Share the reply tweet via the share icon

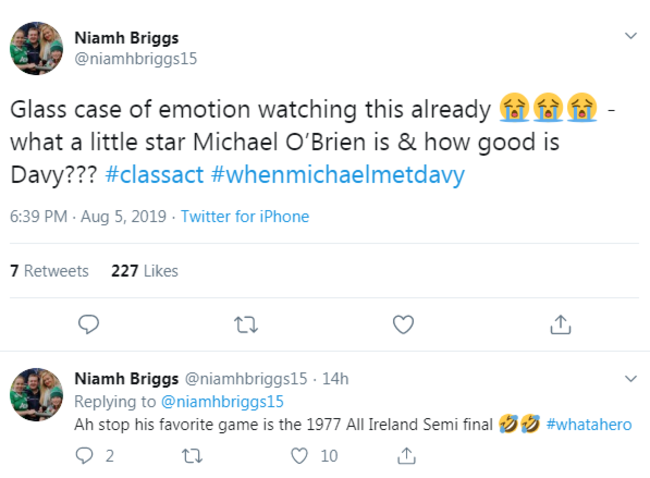coord(406,456)
